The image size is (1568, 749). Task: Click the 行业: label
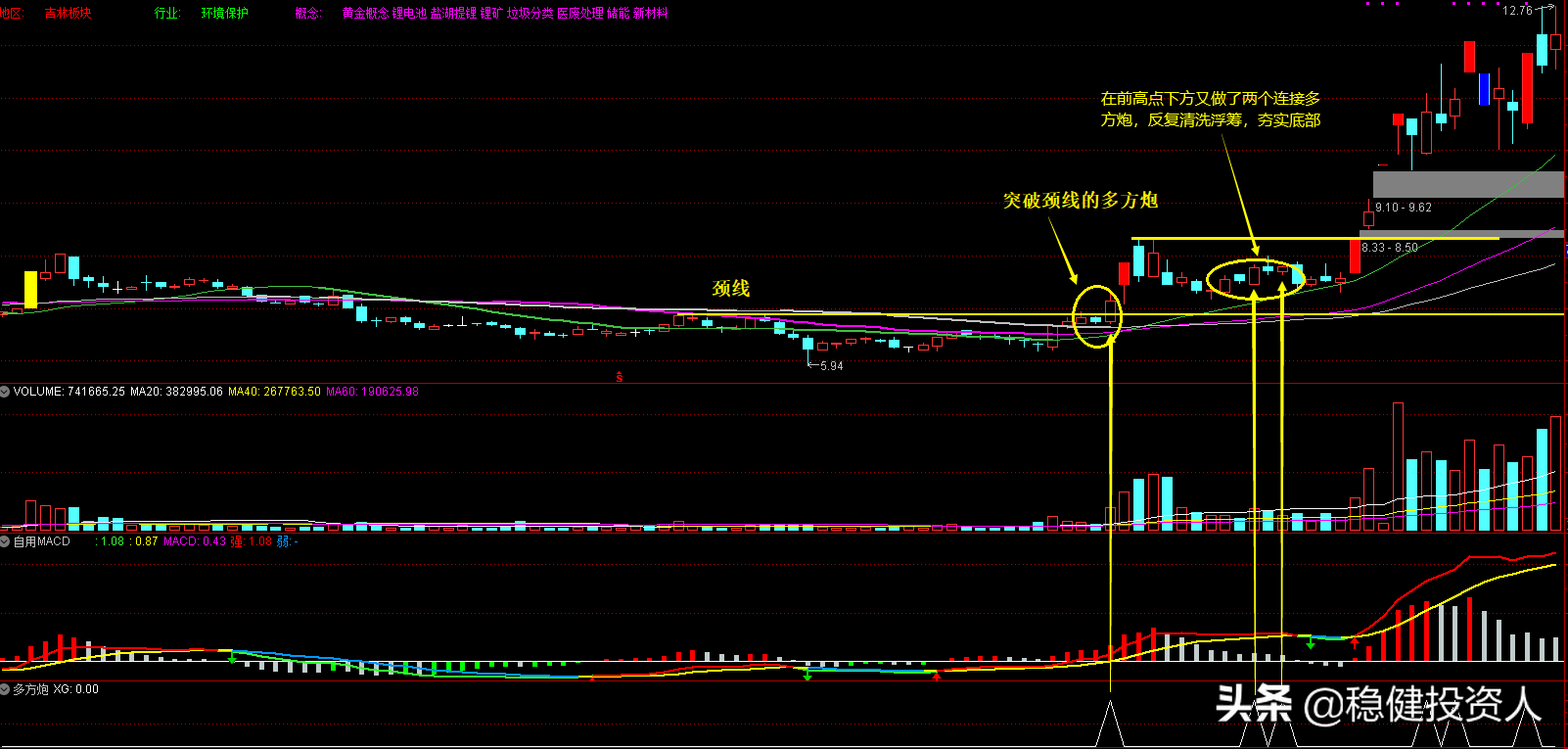point(167,14)
